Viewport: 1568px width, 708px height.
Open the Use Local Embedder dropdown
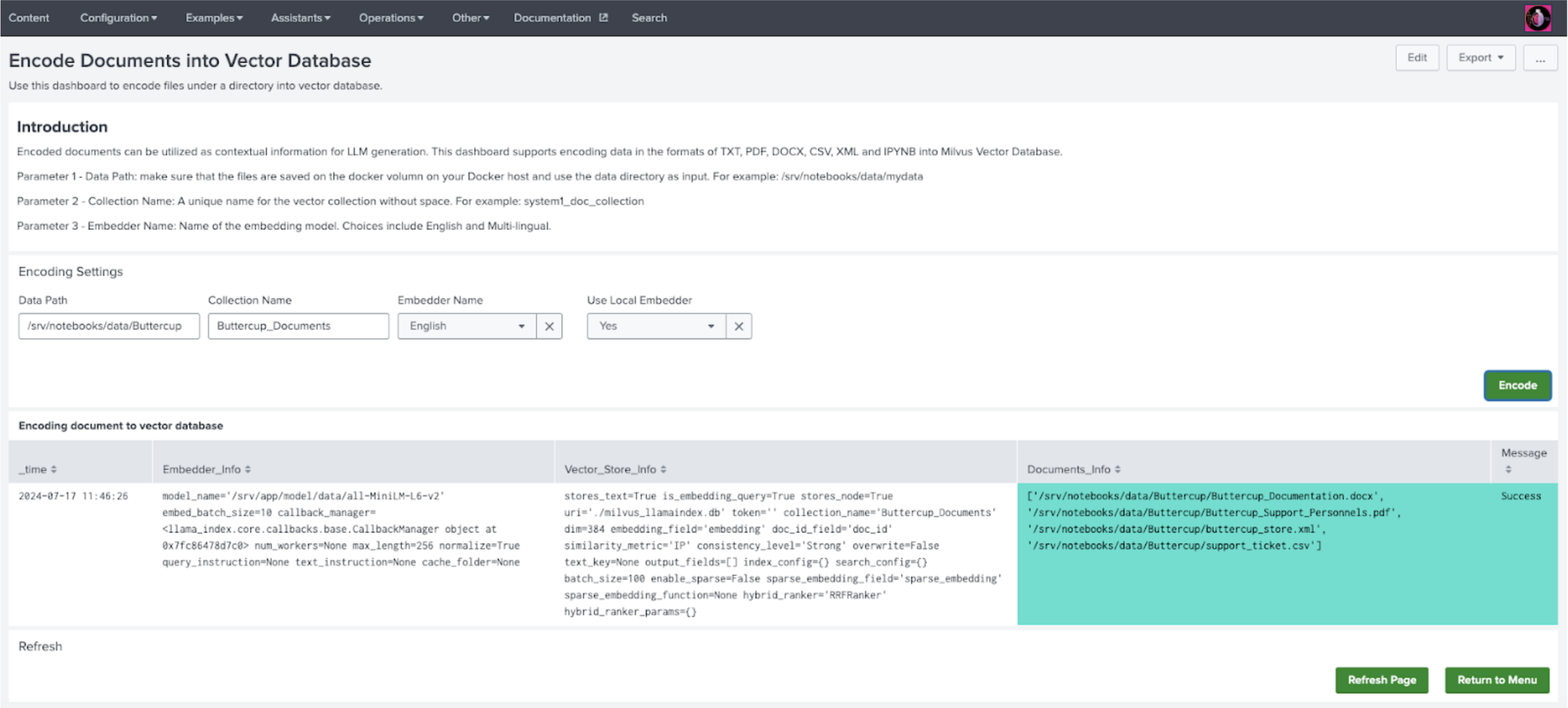pyautogui.click(x=656, y=326)
